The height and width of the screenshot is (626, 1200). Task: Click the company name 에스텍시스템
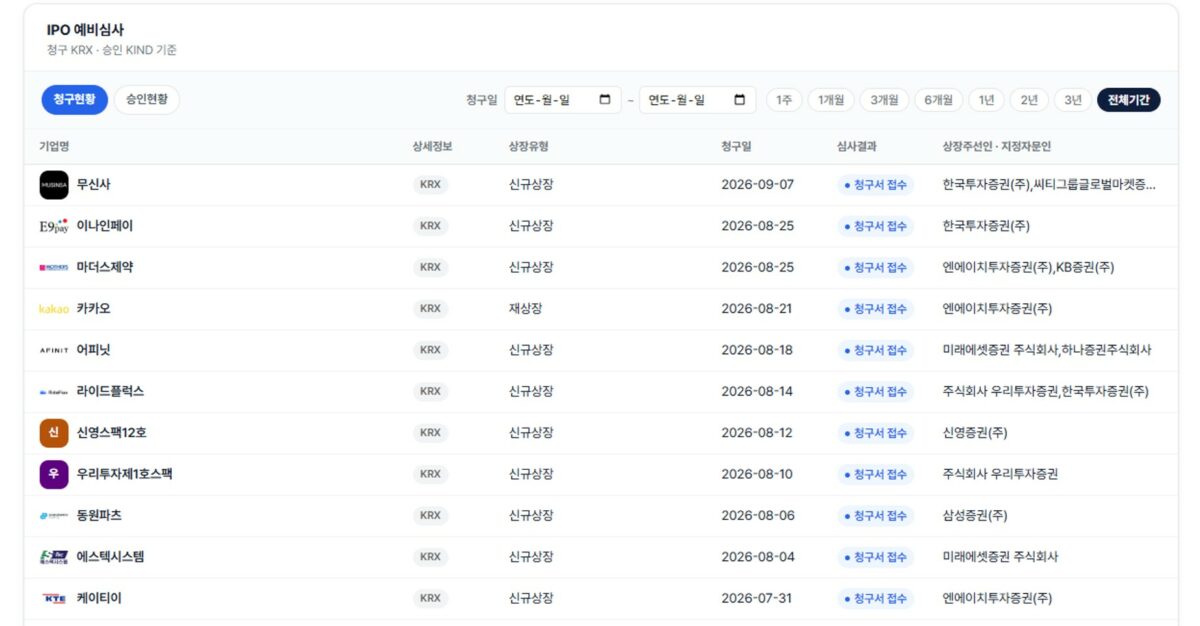110,557
